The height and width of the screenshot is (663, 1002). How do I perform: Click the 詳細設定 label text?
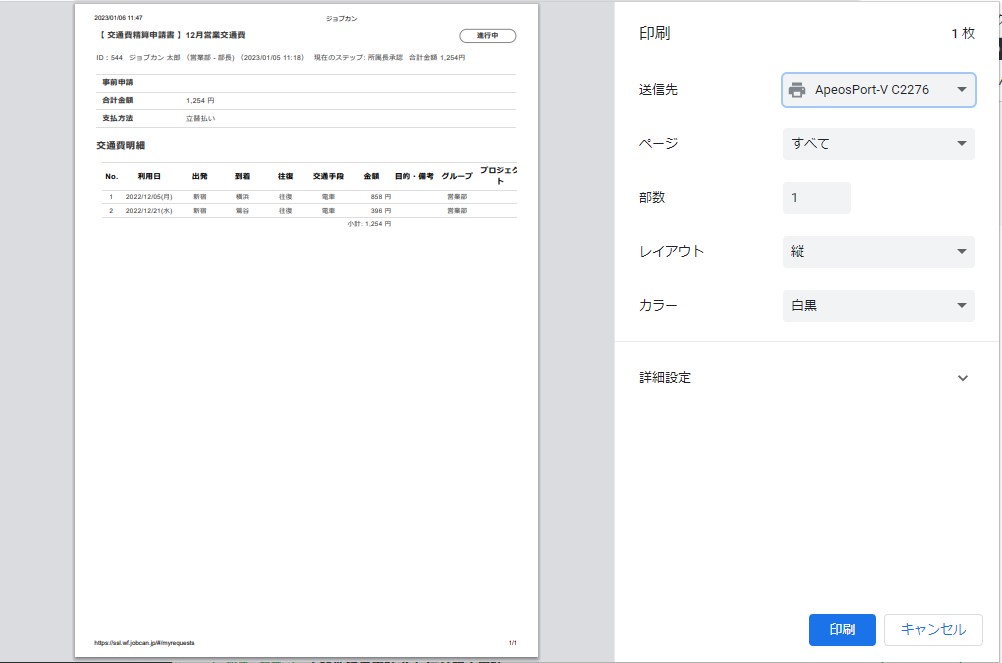point(665,378)
